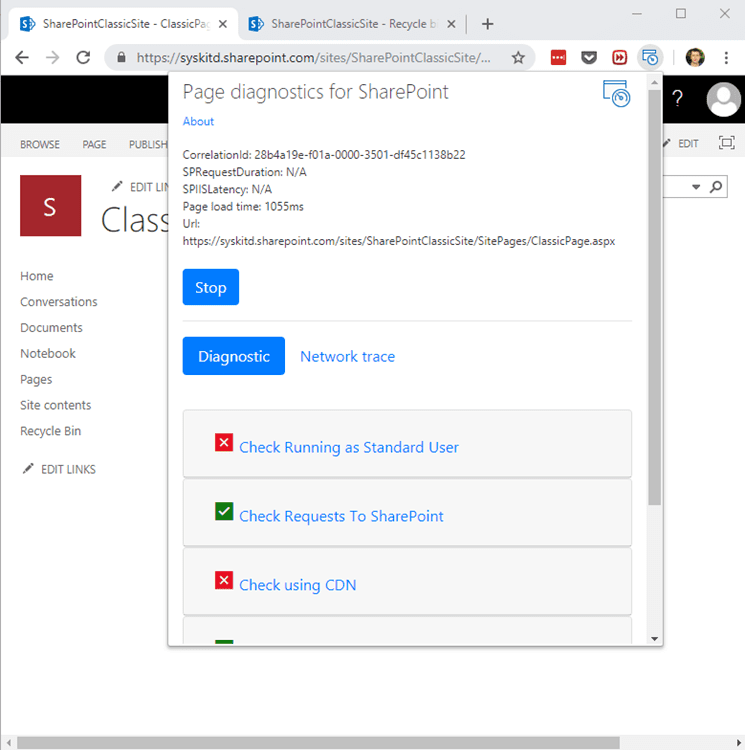
Task: Click EDIT LINKS under left navigation
Action: (x=68, y=469)
